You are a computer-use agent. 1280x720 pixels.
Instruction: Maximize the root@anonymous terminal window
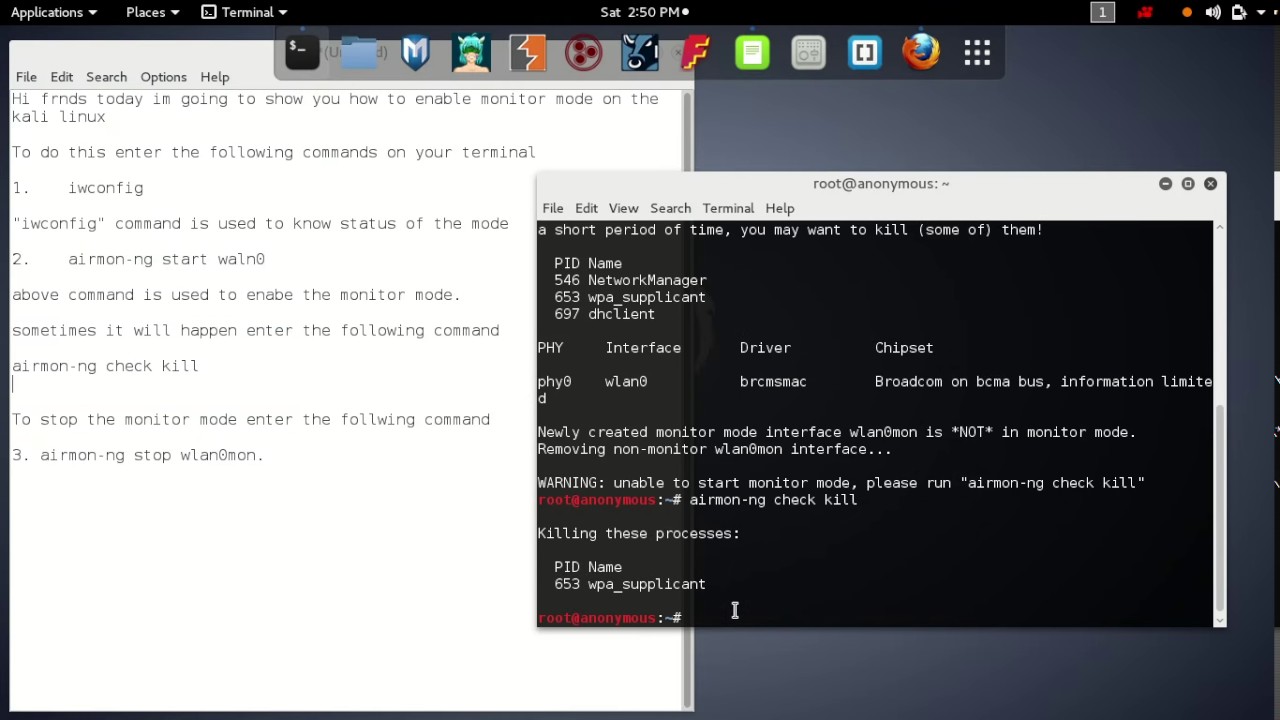(x=1188, y=184)
